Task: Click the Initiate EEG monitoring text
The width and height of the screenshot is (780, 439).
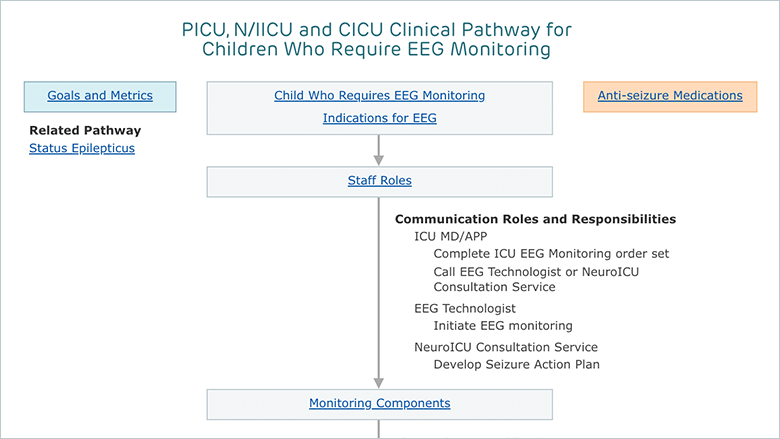Action: [x=503, y=326]
